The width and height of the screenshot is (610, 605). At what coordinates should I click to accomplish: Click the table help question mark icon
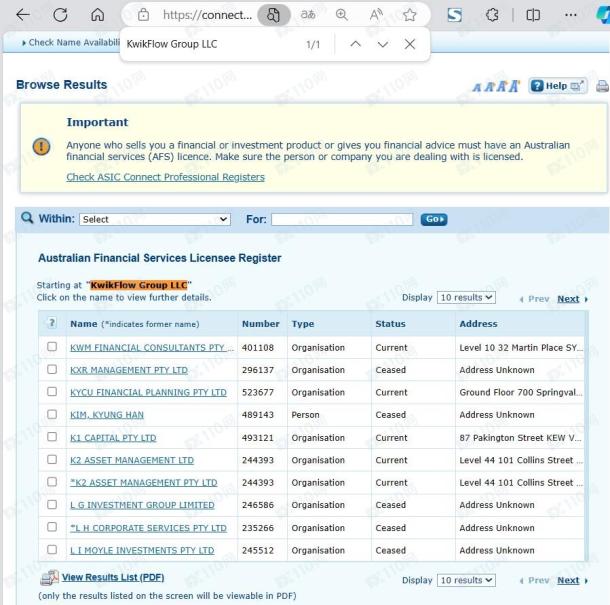click(52, 323)
